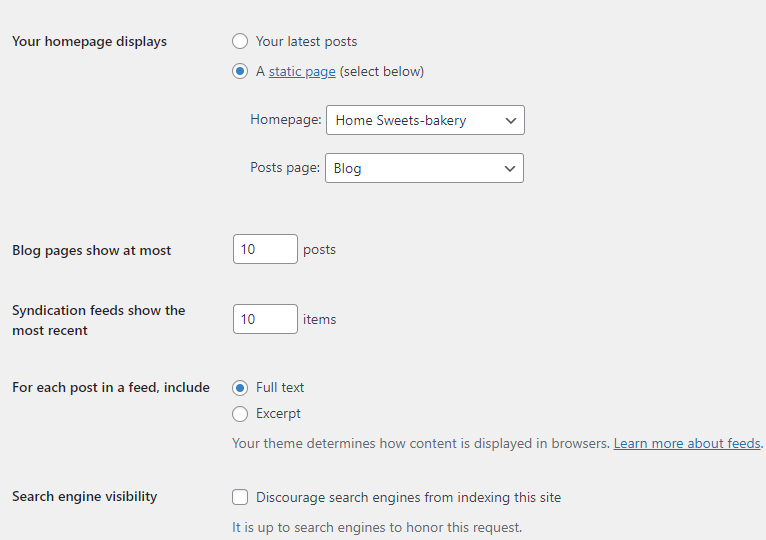
Task: Expand the Posts page dropdown showing Blog
Action: tap(424, 168)
